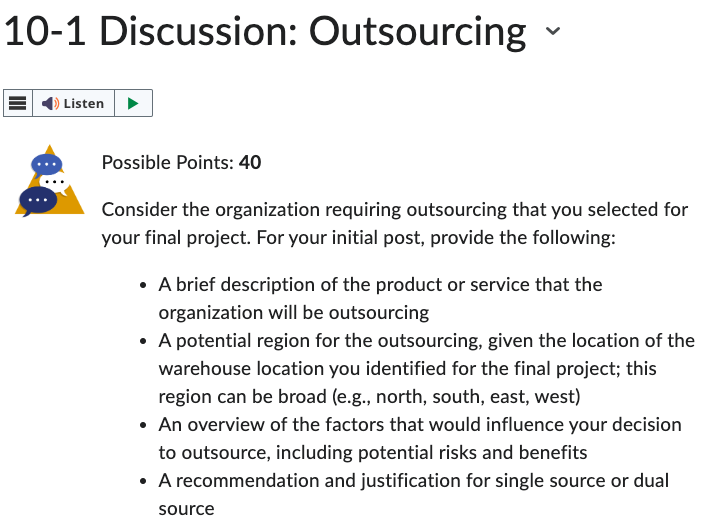Image resolution: width=724 pixels, height=528 pixels.
Task: Start playback with the green play triangle
Action: click(133, 103)
